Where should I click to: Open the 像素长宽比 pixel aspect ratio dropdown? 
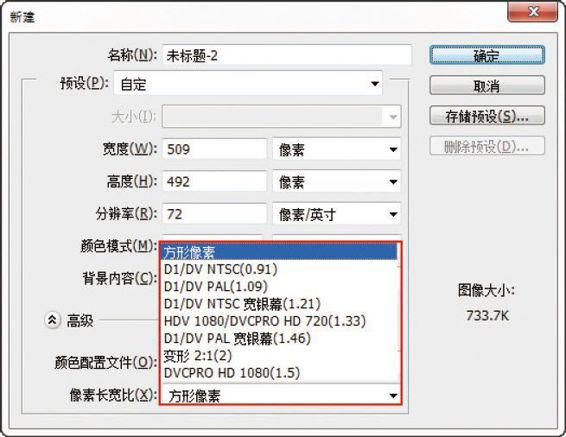[x=281, y=396]
